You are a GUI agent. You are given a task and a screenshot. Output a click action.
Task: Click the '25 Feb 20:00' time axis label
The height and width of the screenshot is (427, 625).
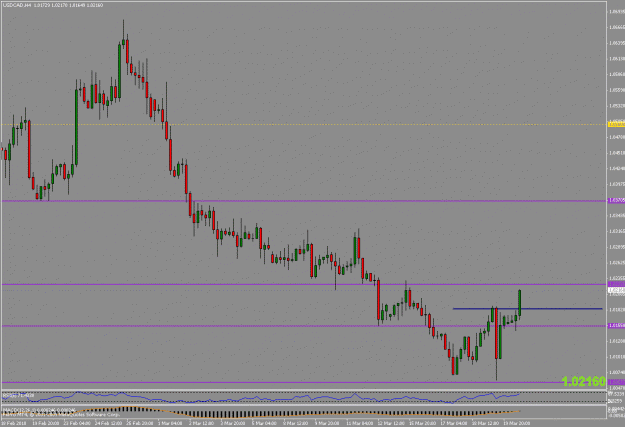click(142, 423)
